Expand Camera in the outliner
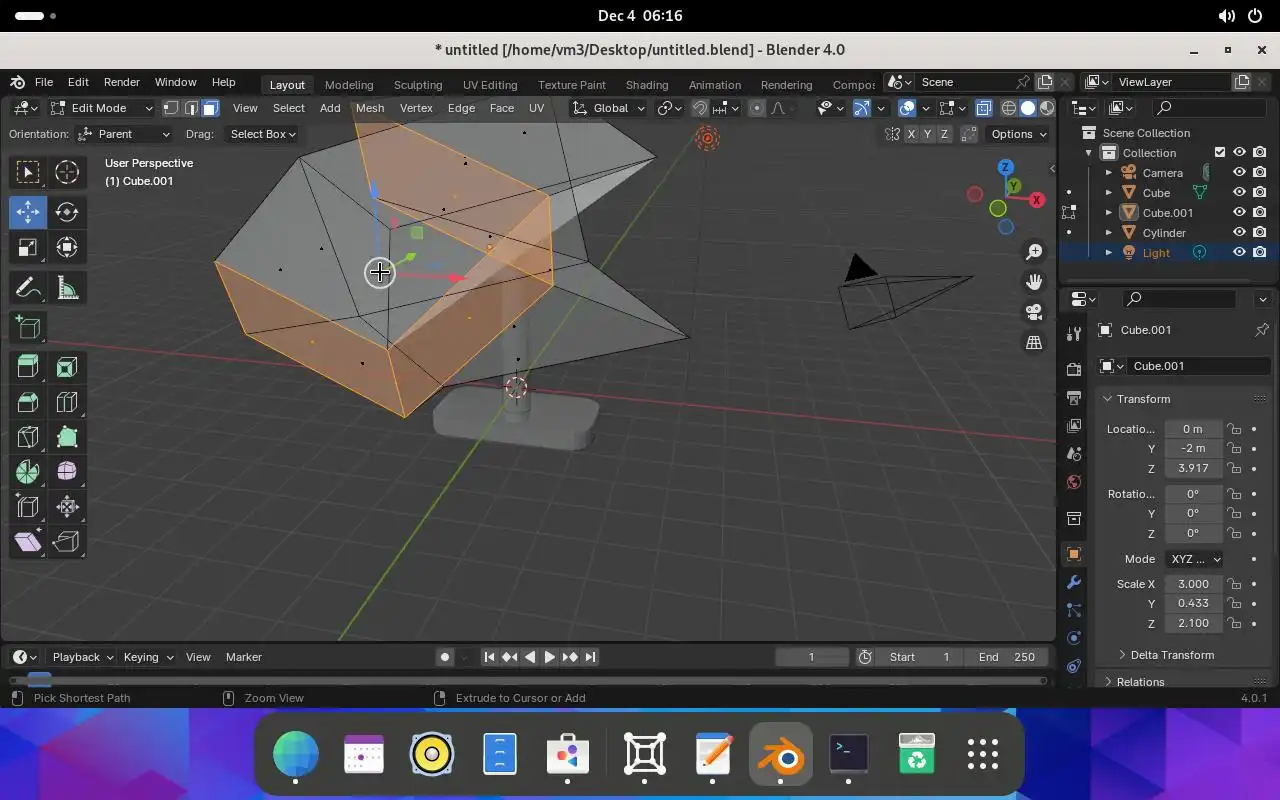This screenshot has width=1280, height=800. (1108, 173)
